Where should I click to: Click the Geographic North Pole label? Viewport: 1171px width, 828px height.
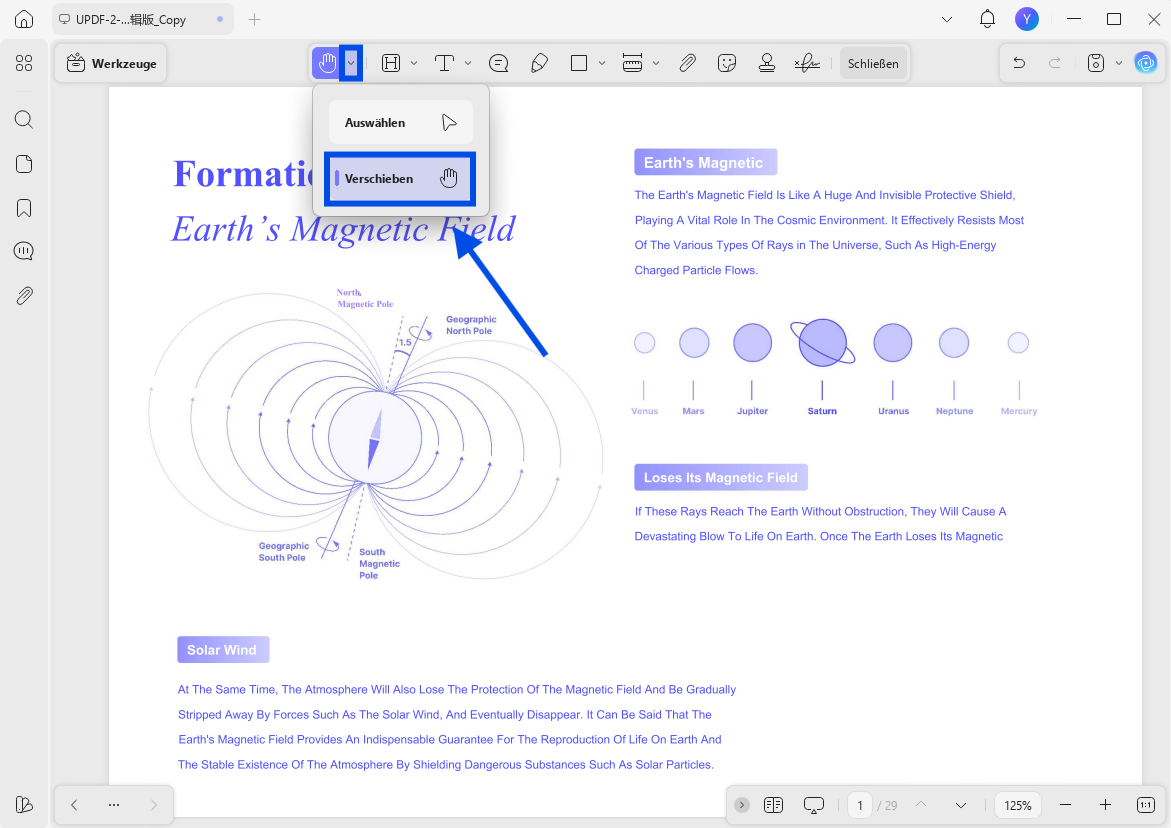point(470,325)
